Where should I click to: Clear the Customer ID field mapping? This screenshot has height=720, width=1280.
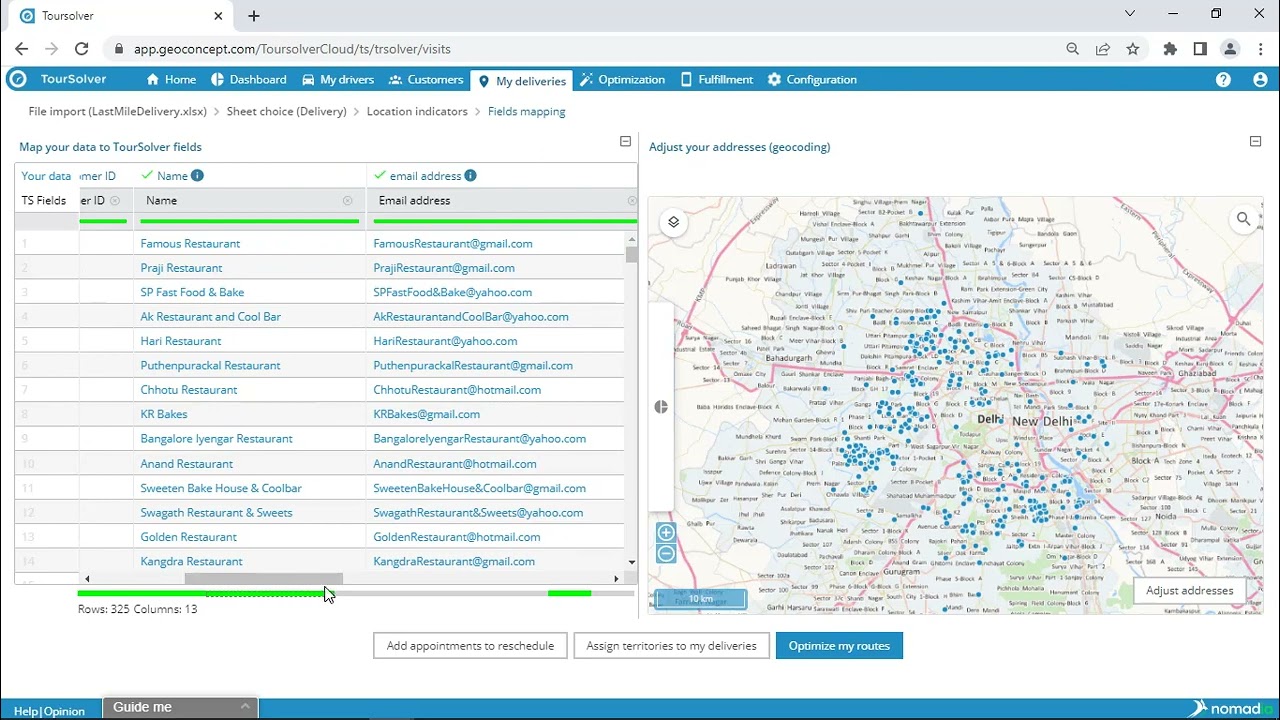click(115, 201)
